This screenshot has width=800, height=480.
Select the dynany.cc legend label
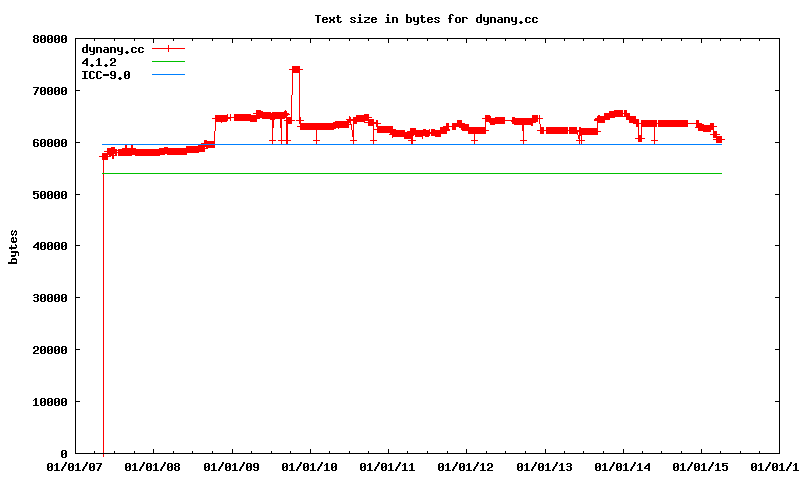pyautogui.click(x=112, y=48)
